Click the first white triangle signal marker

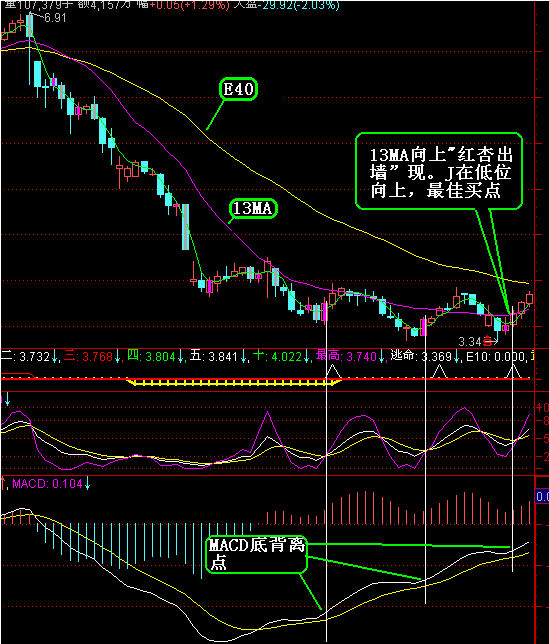[333, 371]
